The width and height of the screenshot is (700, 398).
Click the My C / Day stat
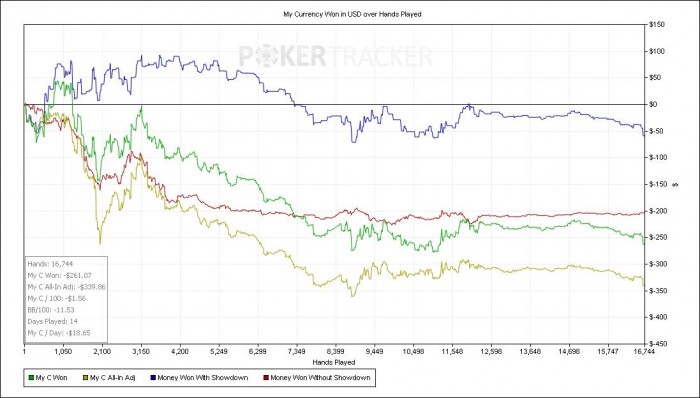point(59,333)
